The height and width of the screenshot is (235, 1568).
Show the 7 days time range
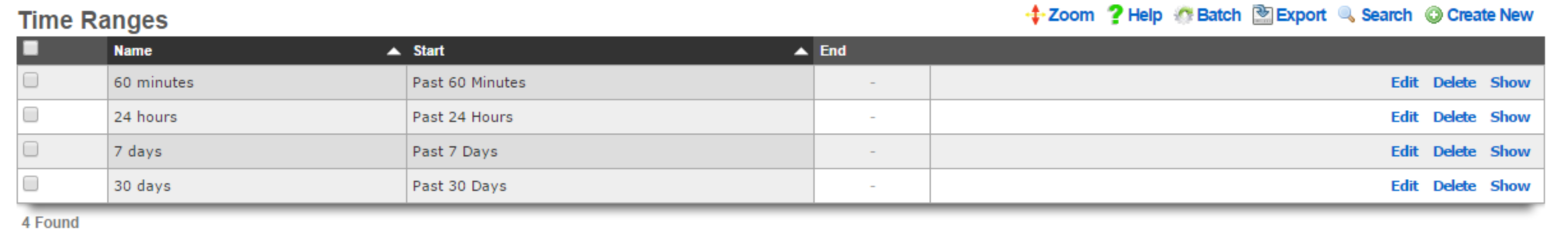click(1510, 151)
